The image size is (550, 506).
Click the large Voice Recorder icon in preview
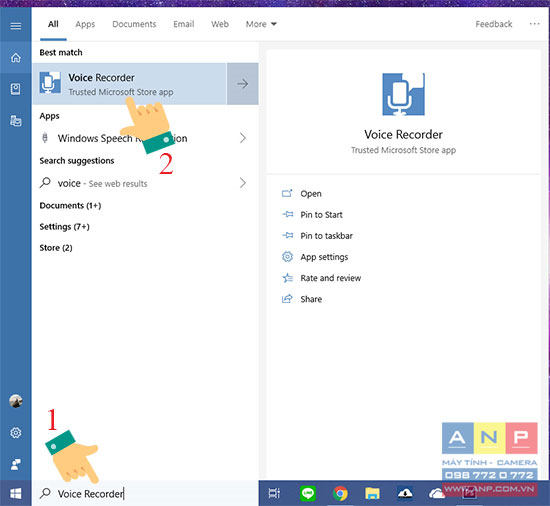pyautogui.click(x=403, y=94)
